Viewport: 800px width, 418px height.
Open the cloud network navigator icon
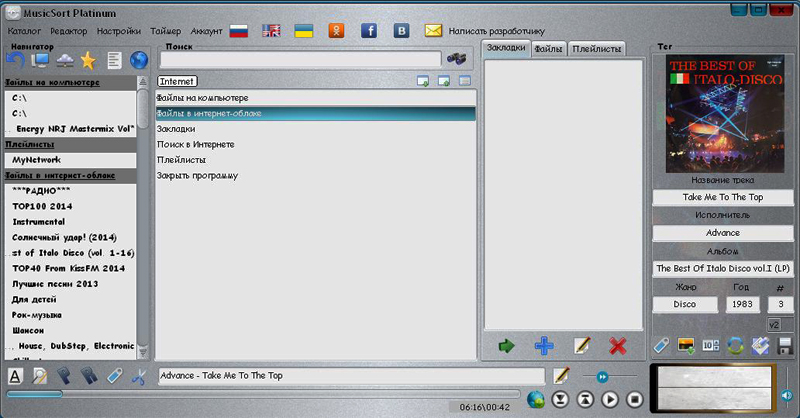tap(65, 61)
